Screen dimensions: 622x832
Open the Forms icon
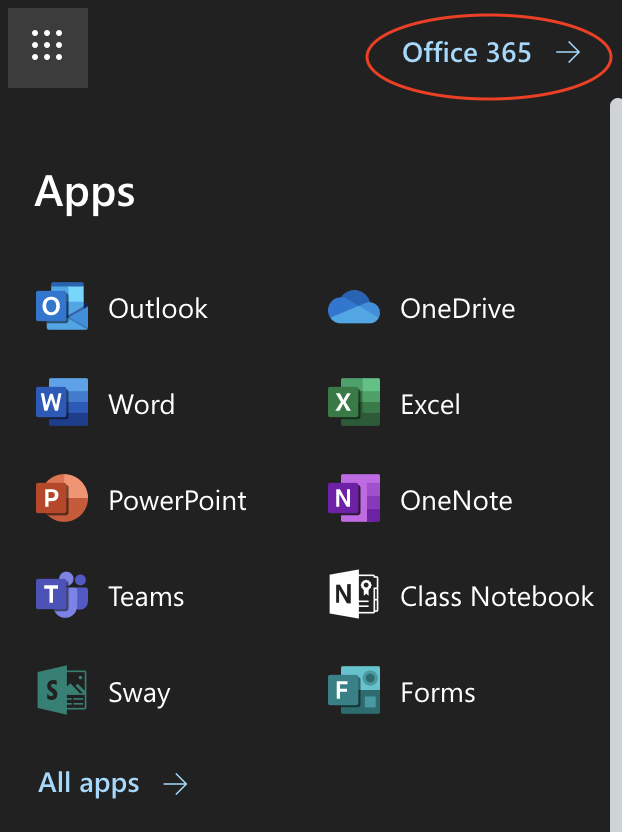tap(354, 690)
